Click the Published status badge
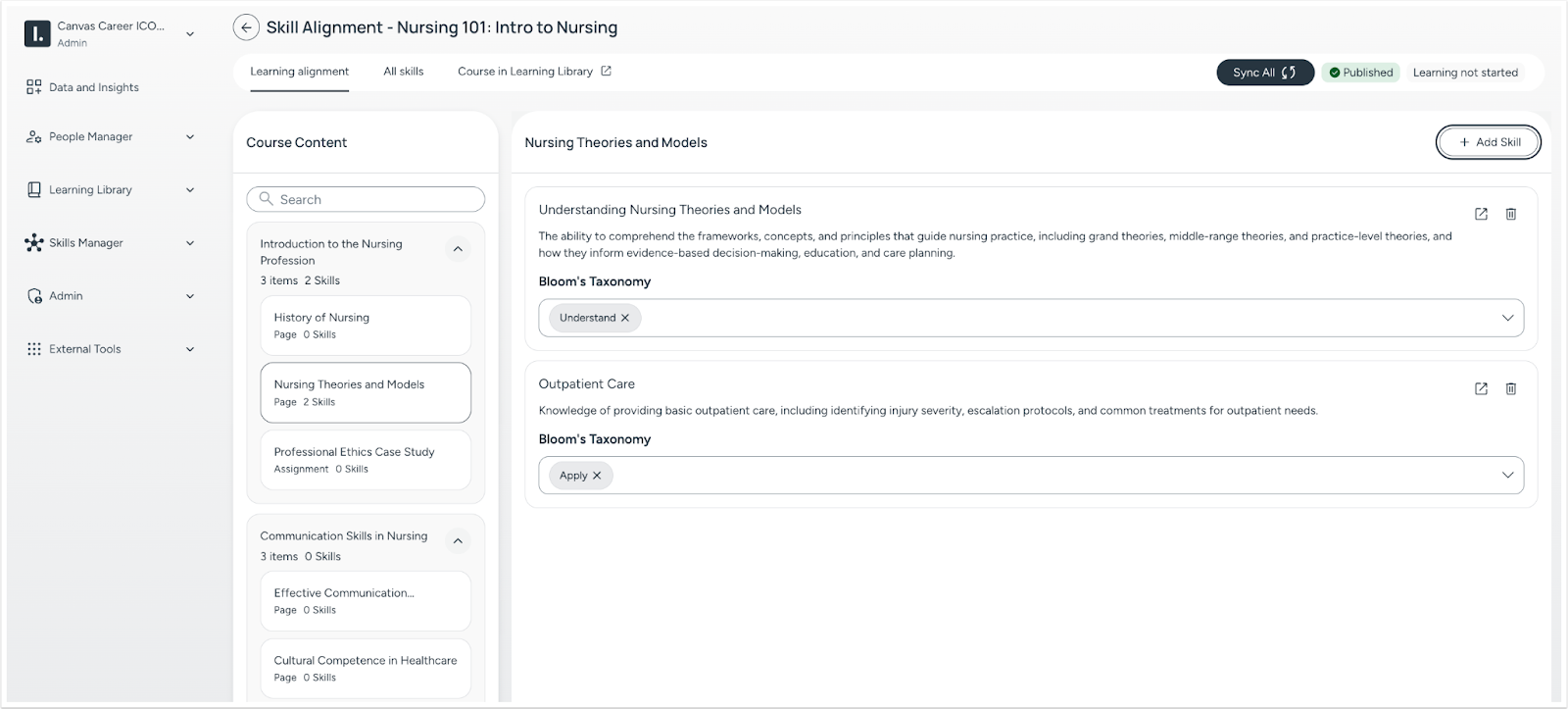This screenshot has width=1568, height=709. [1360, 73]
